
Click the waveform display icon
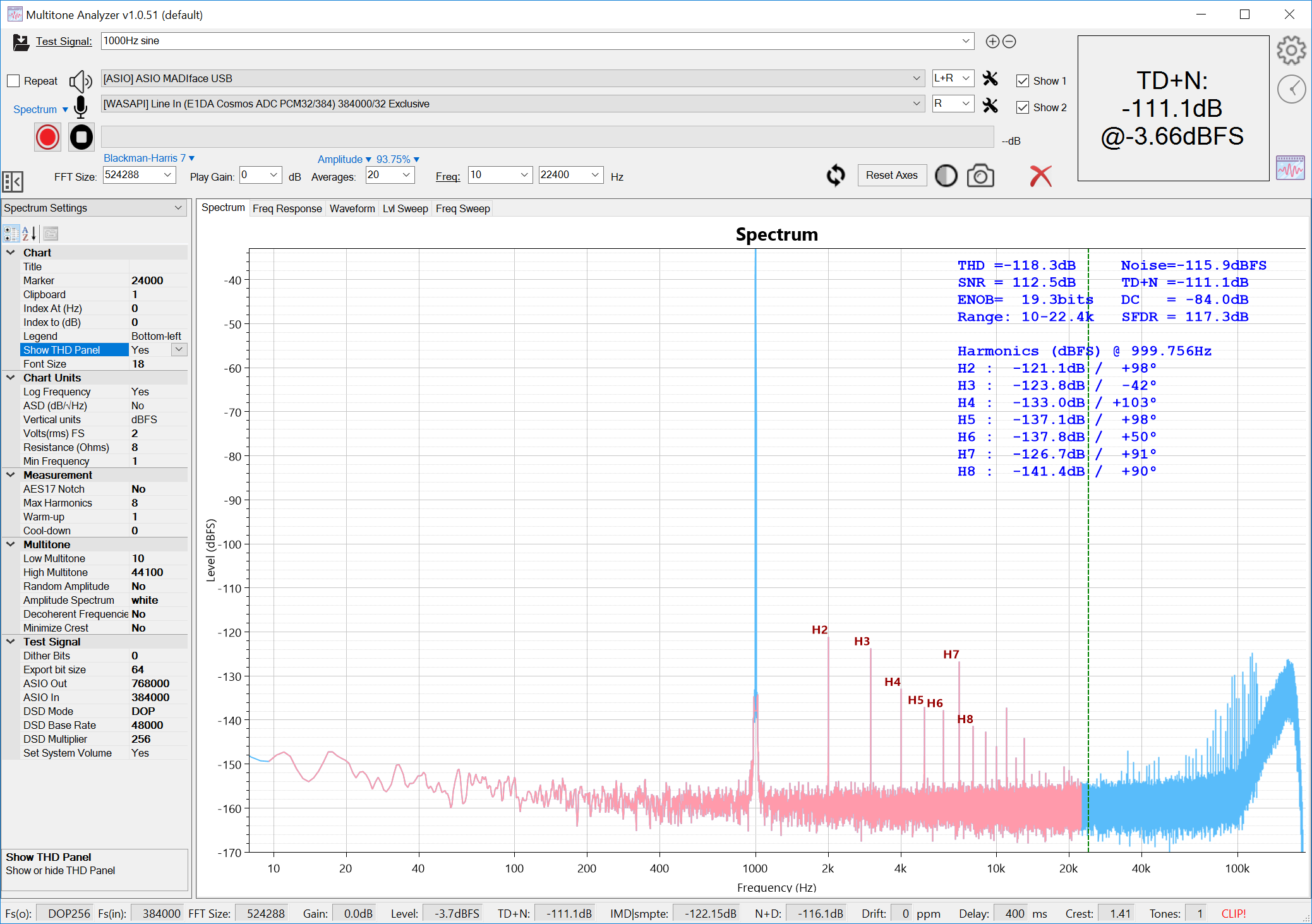pyautogui.click(x=1290, y=168)
